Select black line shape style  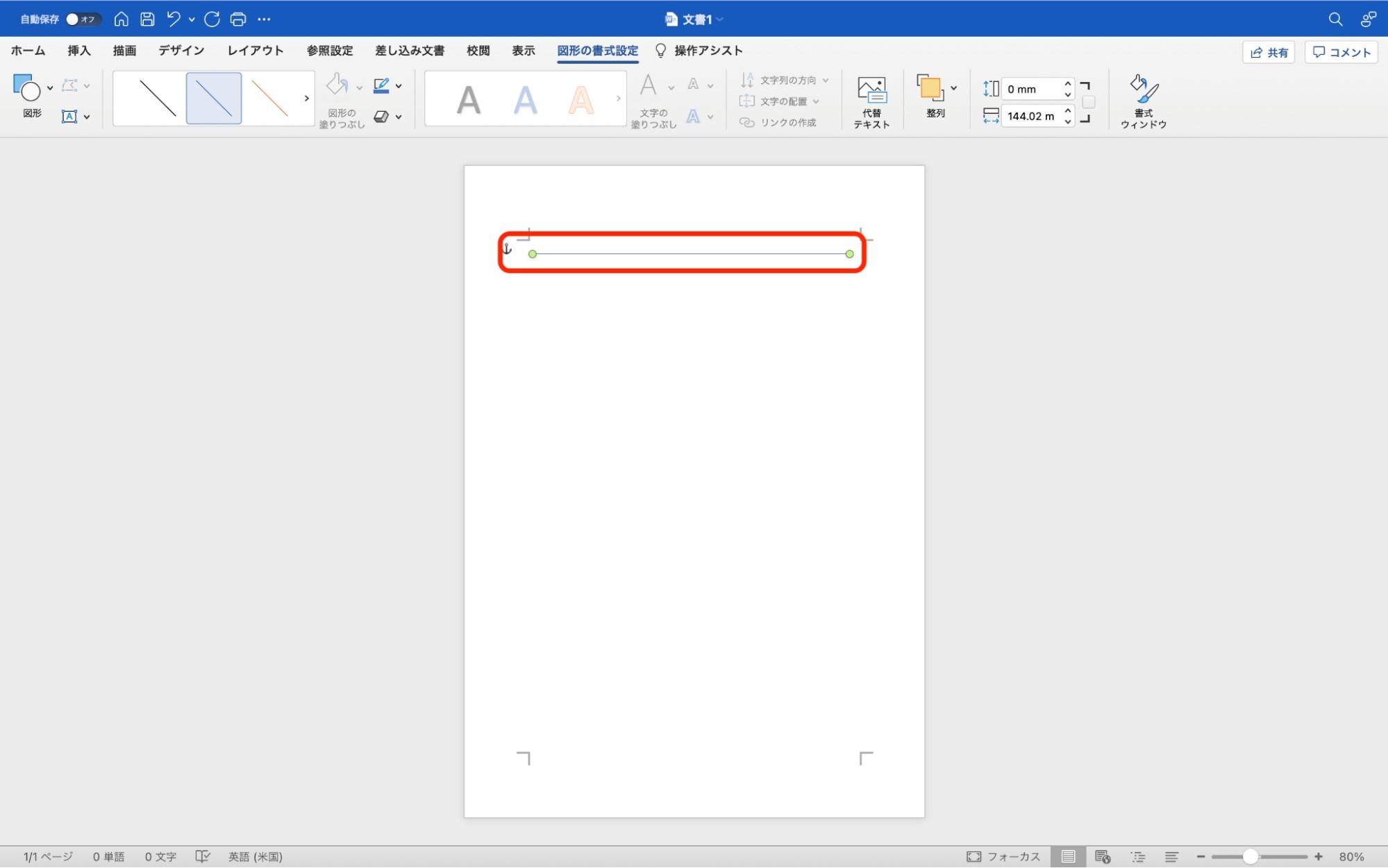[x=158, y=98]
